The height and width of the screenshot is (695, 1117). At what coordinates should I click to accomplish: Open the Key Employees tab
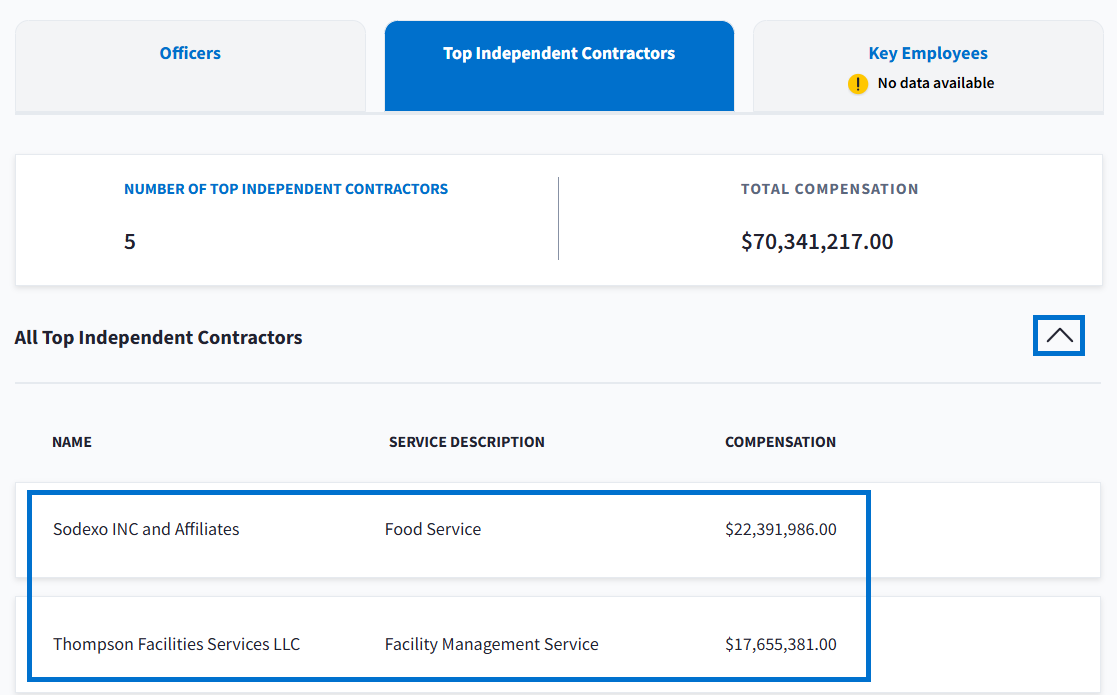click(927, 54)
